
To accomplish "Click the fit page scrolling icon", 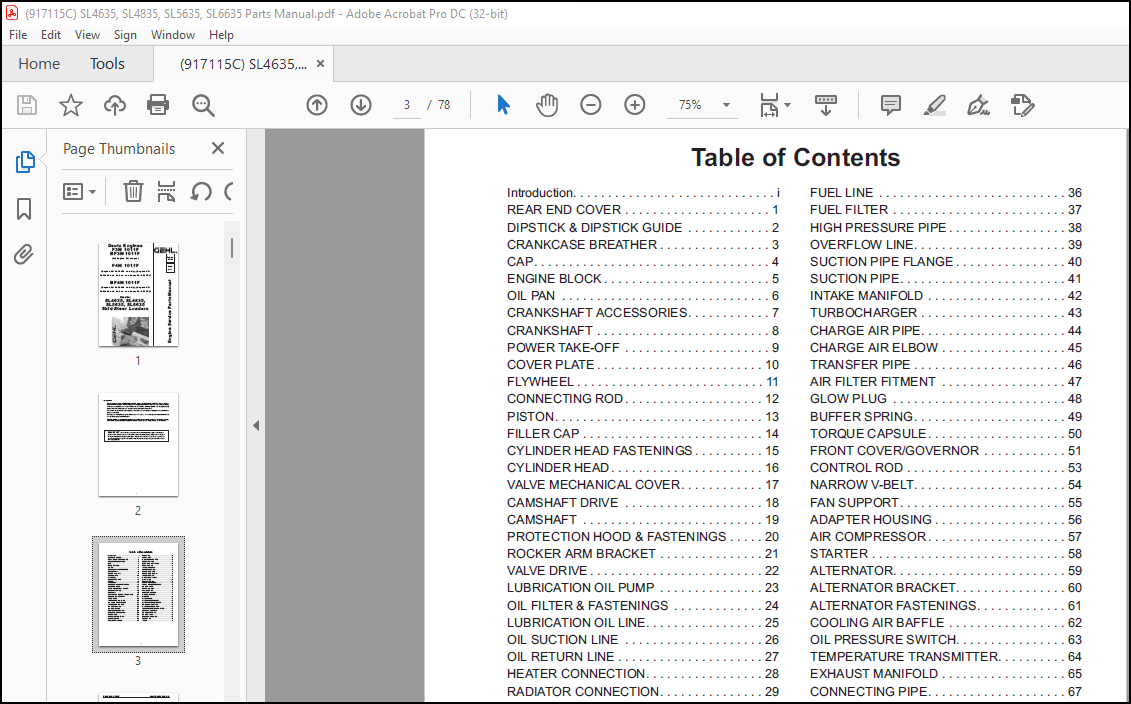I will tap(770, 105).
